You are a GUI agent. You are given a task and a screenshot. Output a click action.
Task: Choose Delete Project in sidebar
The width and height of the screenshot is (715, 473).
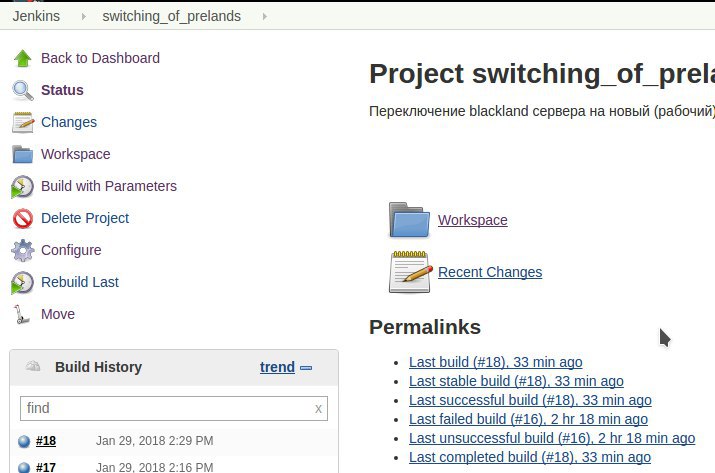coord(85,218)
